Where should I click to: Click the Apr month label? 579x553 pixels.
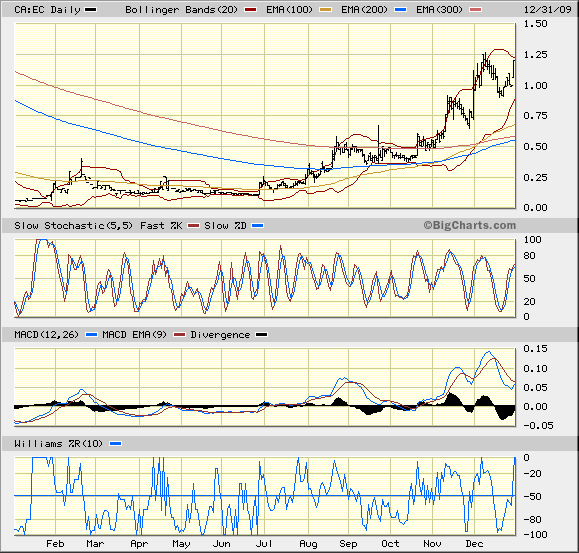139,544
